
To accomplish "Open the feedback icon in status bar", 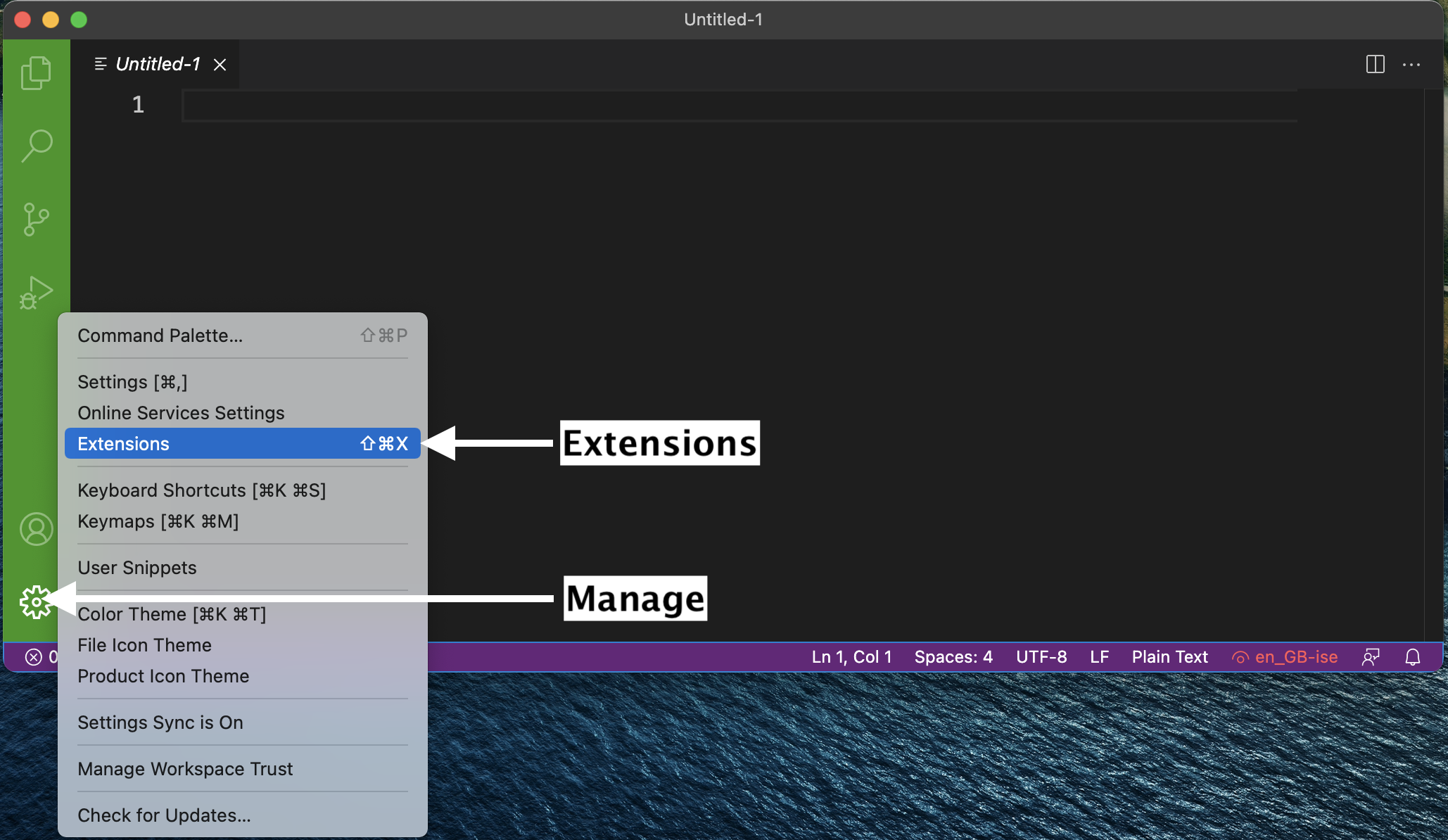I will click(1371, 657).
